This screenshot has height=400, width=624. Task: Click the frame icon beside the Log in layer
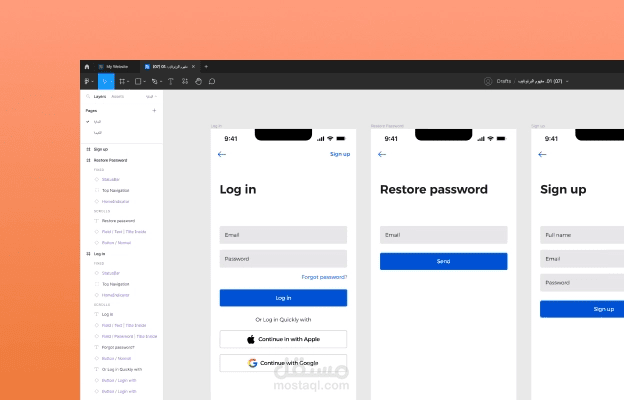(88, 254)
